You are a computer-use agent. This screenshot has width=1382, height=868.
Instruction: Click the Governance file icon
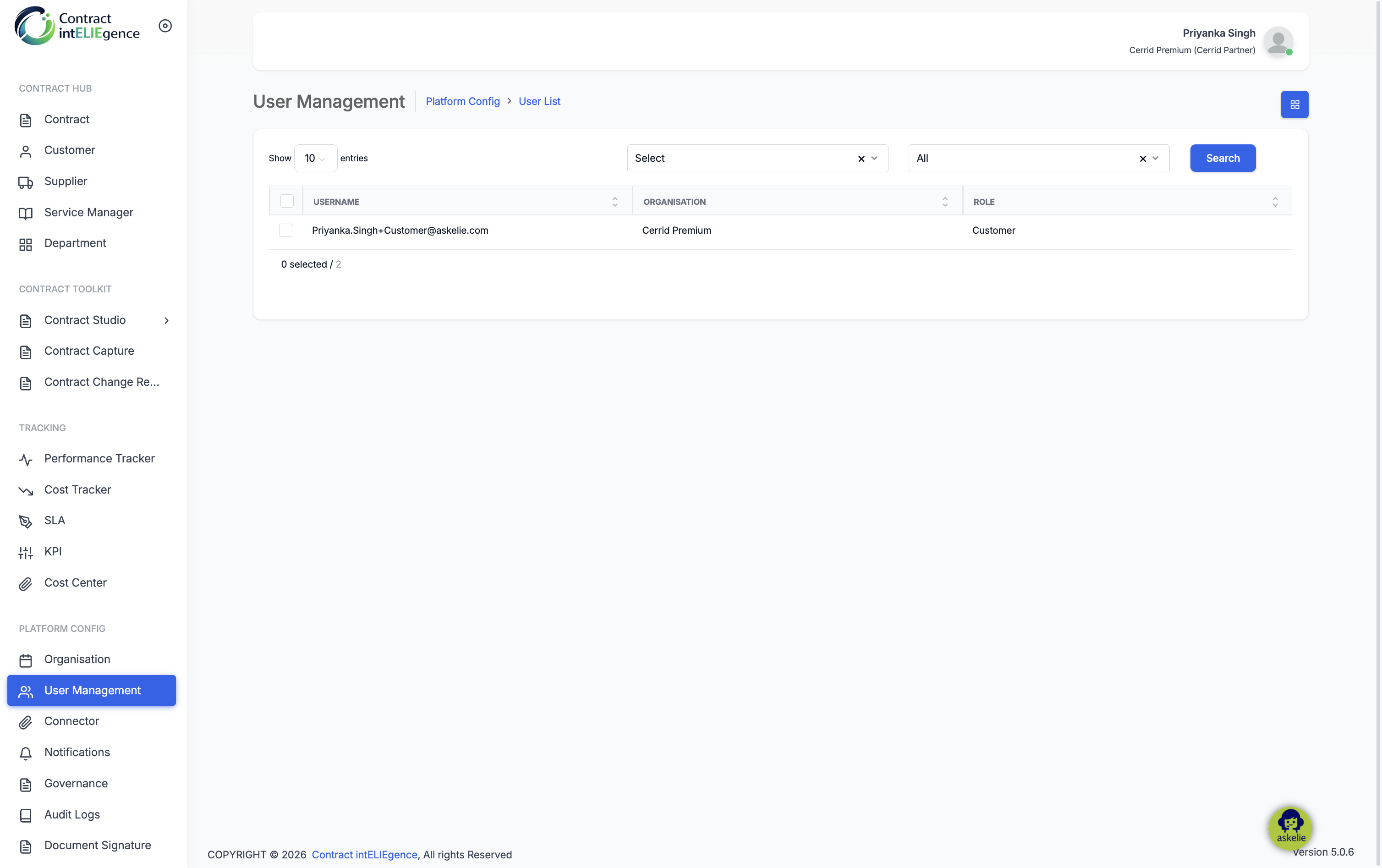point(25,784)
